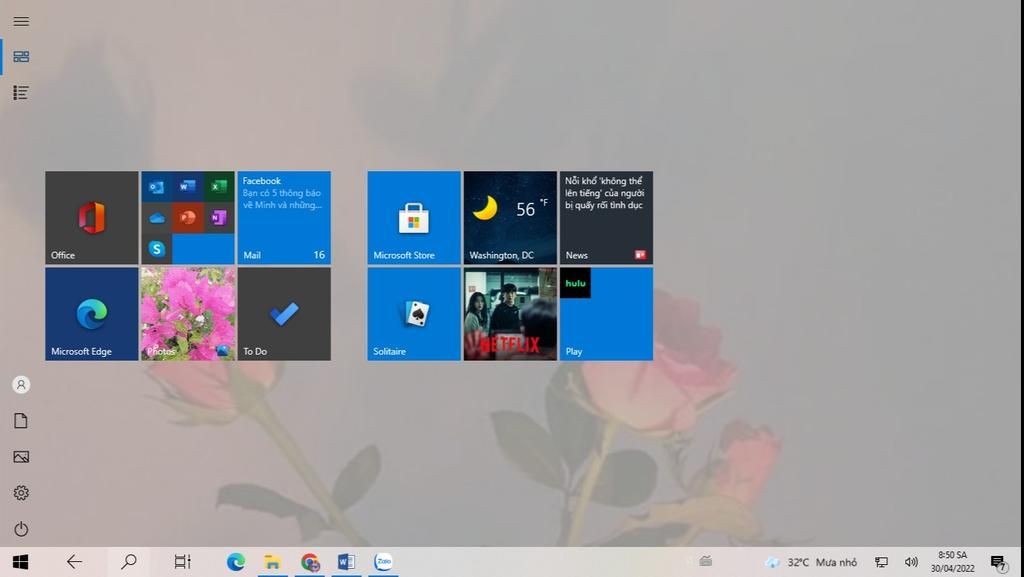Open File Explorer from the taskbar
Image resolution: width=1024 pixels, height=577 pixels.
(x=272, y=562)
